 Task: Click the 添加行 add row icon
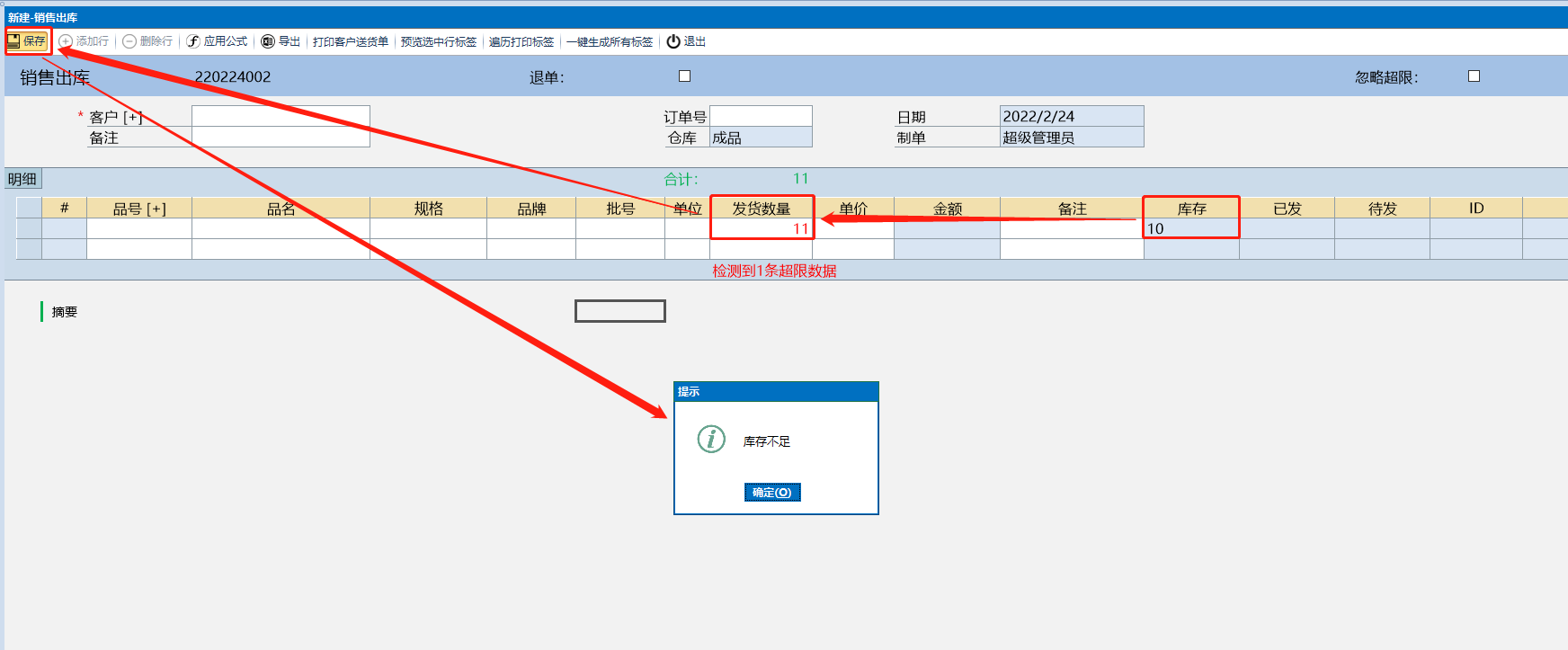click(x=66, y=41)
